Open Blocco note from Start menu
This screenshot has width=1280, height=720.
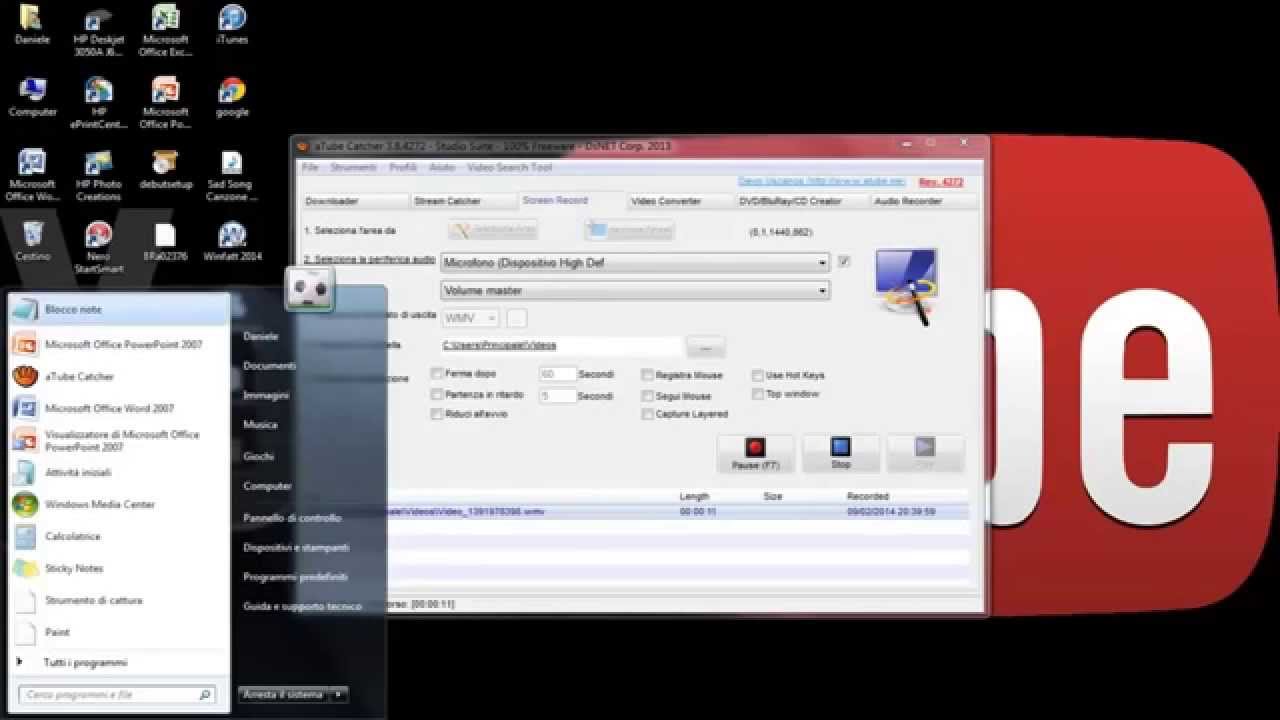coord(119,310)
